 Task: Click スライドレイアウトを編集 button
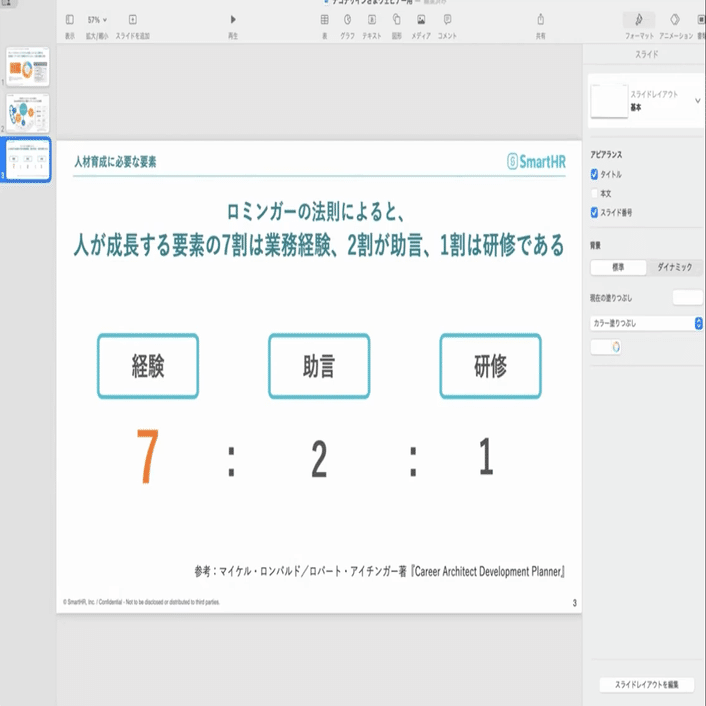647,684
